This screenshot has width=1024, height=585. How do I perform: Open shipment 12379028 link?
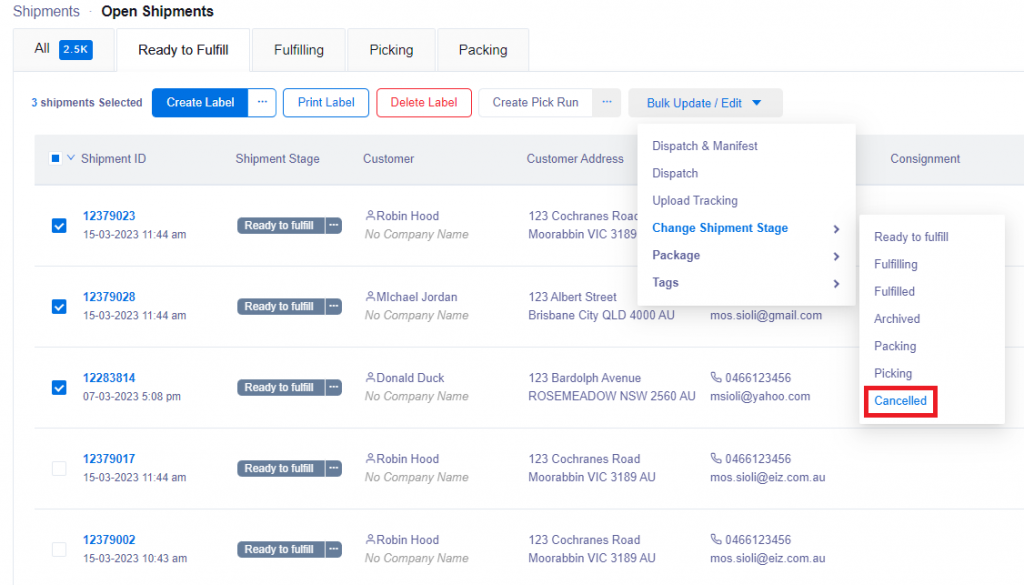click(x=109, y=296)
